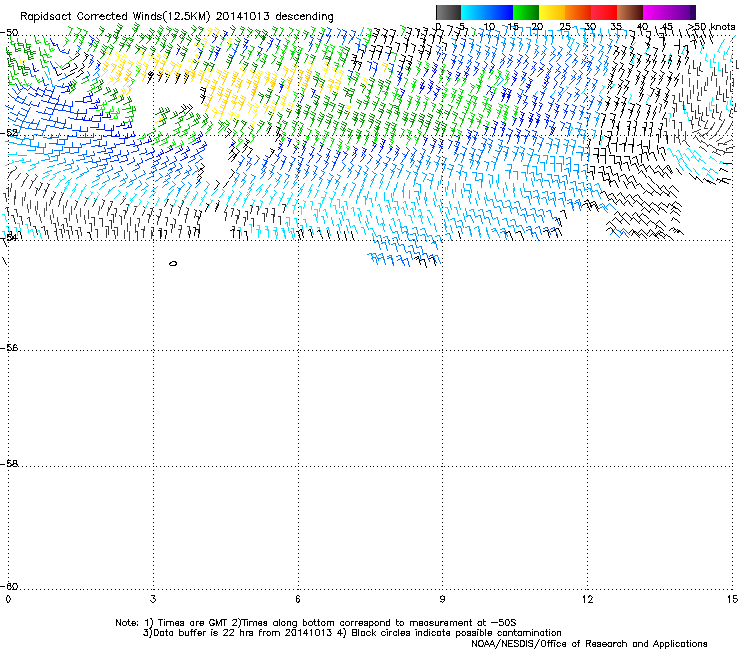Click the '0' label on the bottom axis
Screen dimensions: 740x650
click(x=8, y=599)
